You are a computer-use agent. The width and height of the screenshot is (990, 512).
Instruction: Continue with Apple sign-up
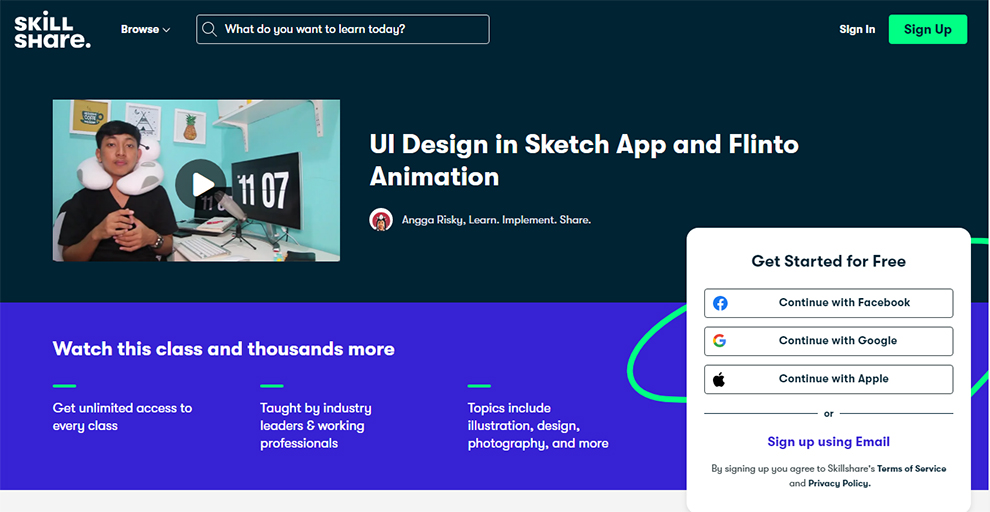pos(828,379)
